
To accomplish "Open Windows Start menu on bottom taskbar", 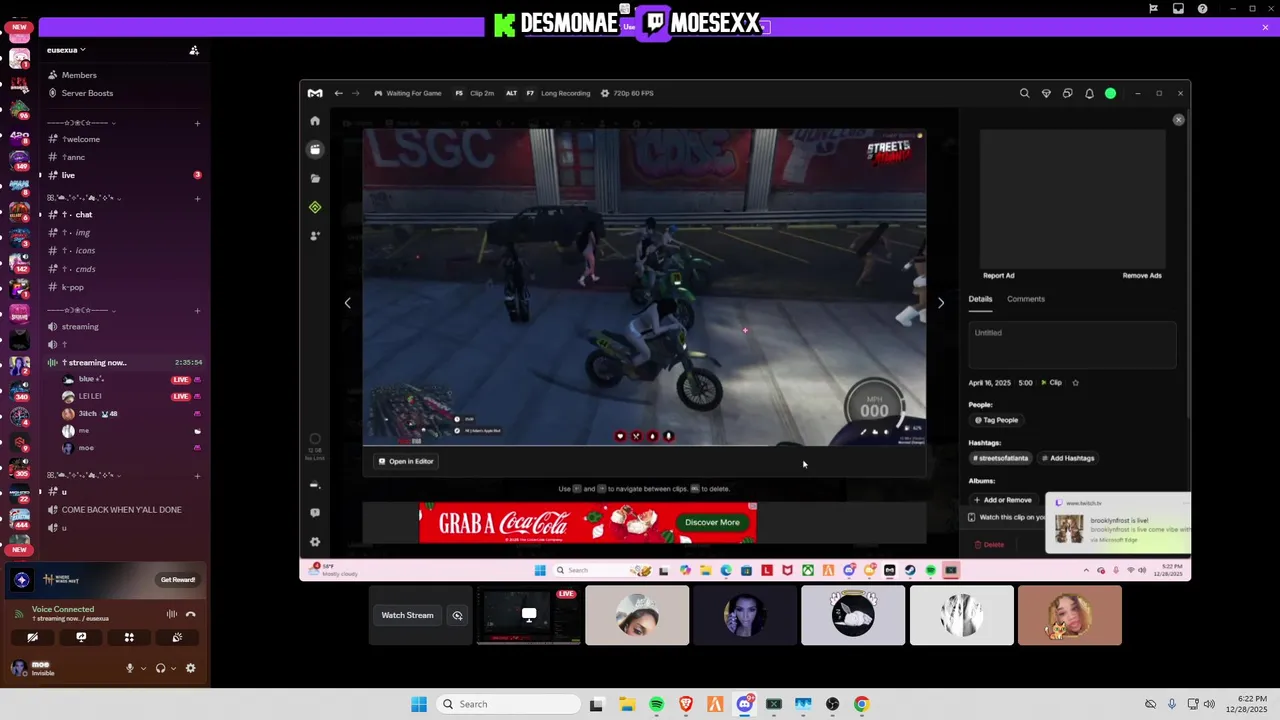I will pyautogui.click(x=419, y=704).
